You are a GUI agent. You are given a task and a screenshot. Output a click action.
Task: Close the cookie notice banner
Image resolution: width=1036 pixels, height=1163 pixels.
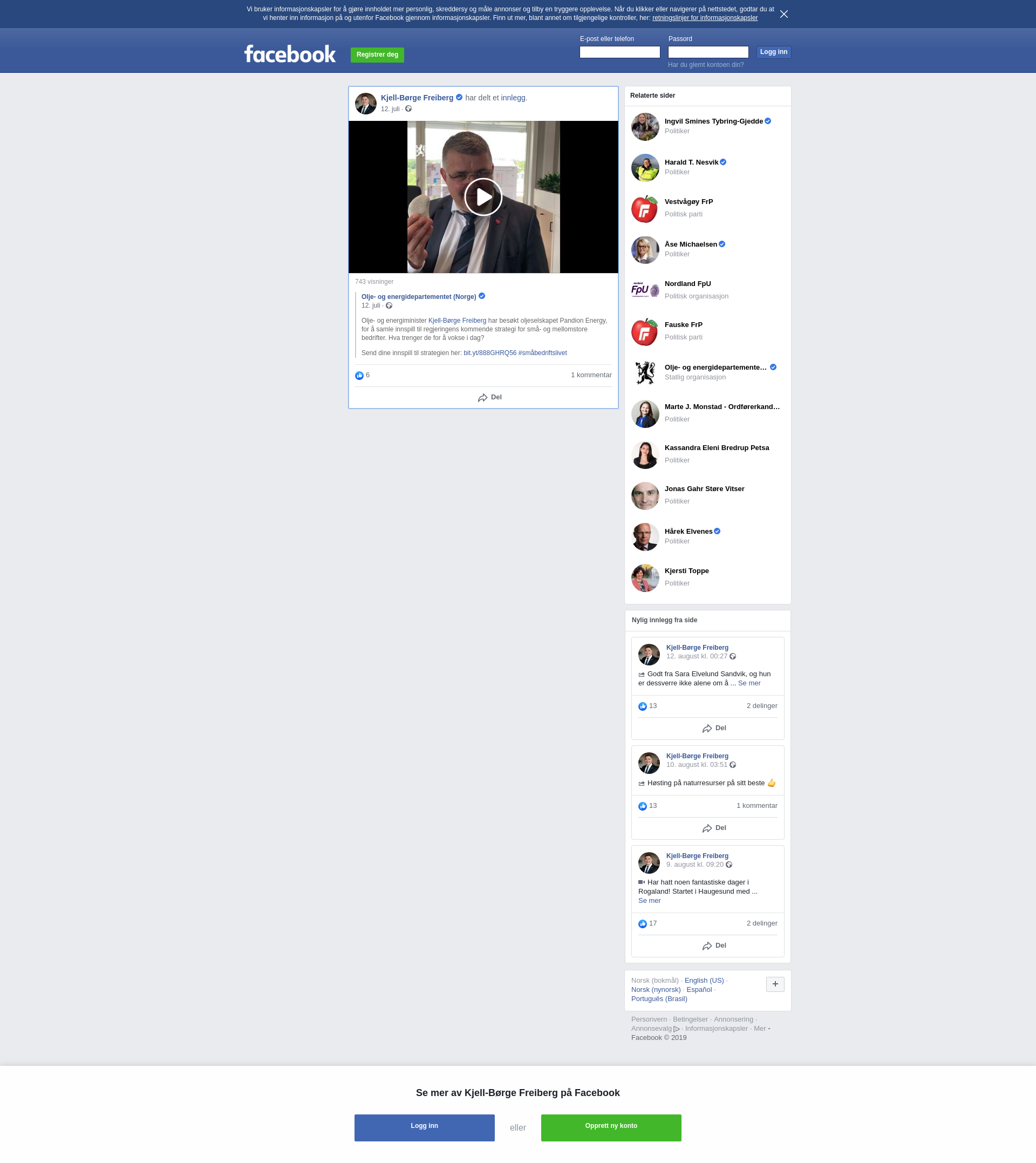784,14
